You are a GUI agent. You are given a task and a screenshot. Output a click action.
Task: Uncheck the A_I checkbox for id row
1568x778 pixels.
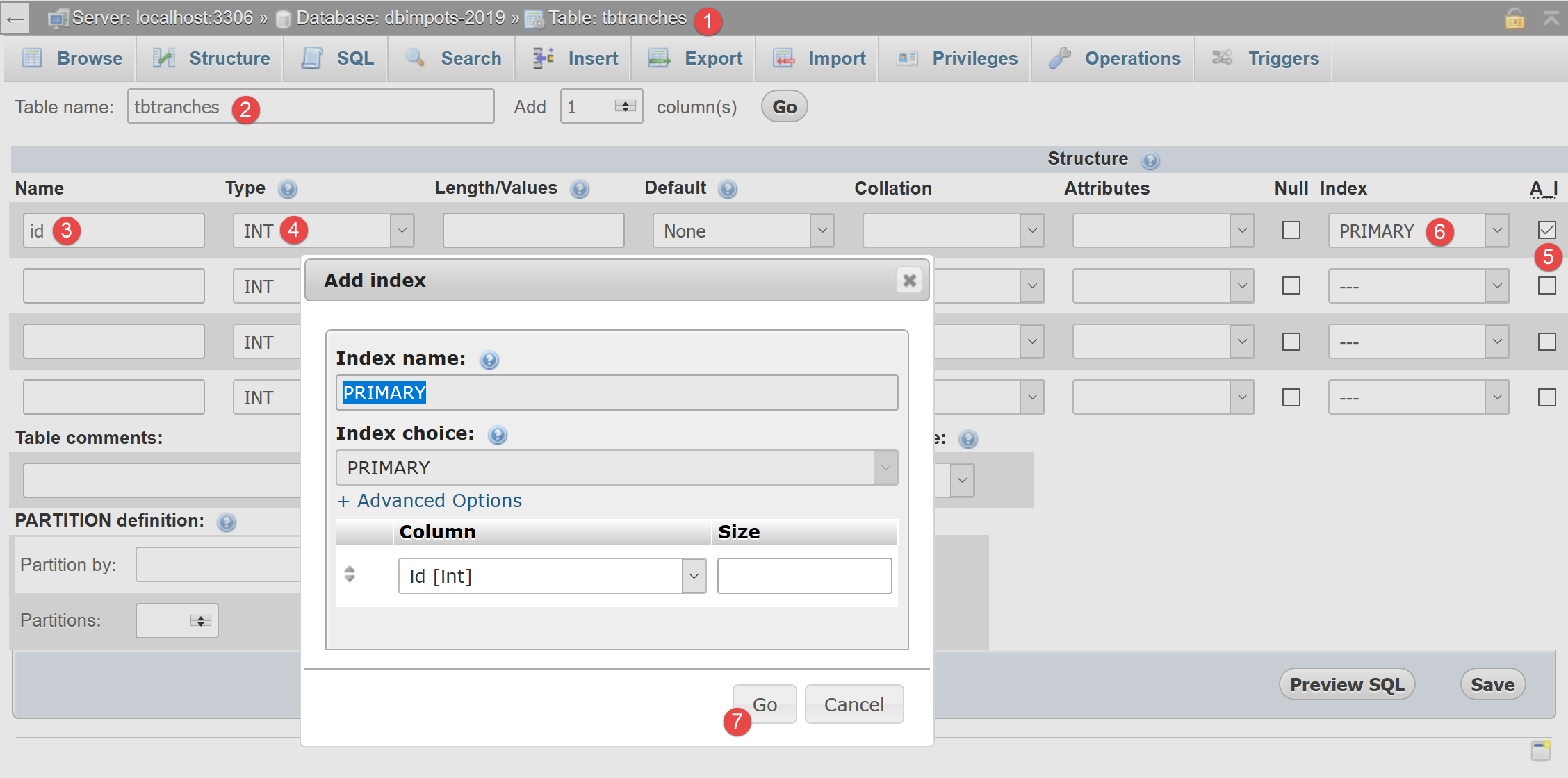pos(1546,230)
